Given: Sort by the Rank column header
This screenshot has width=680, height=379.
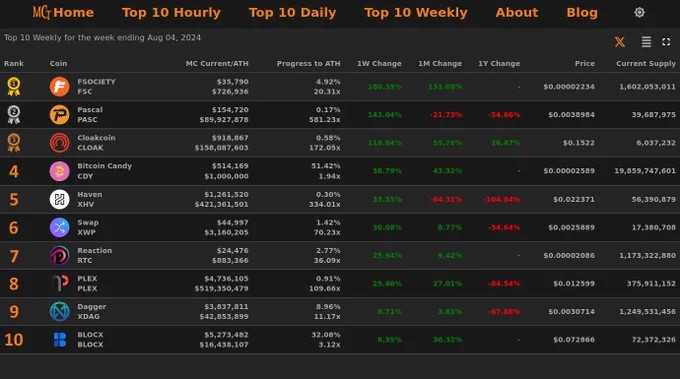Looking at the screenshot, I should pos(14,63).
